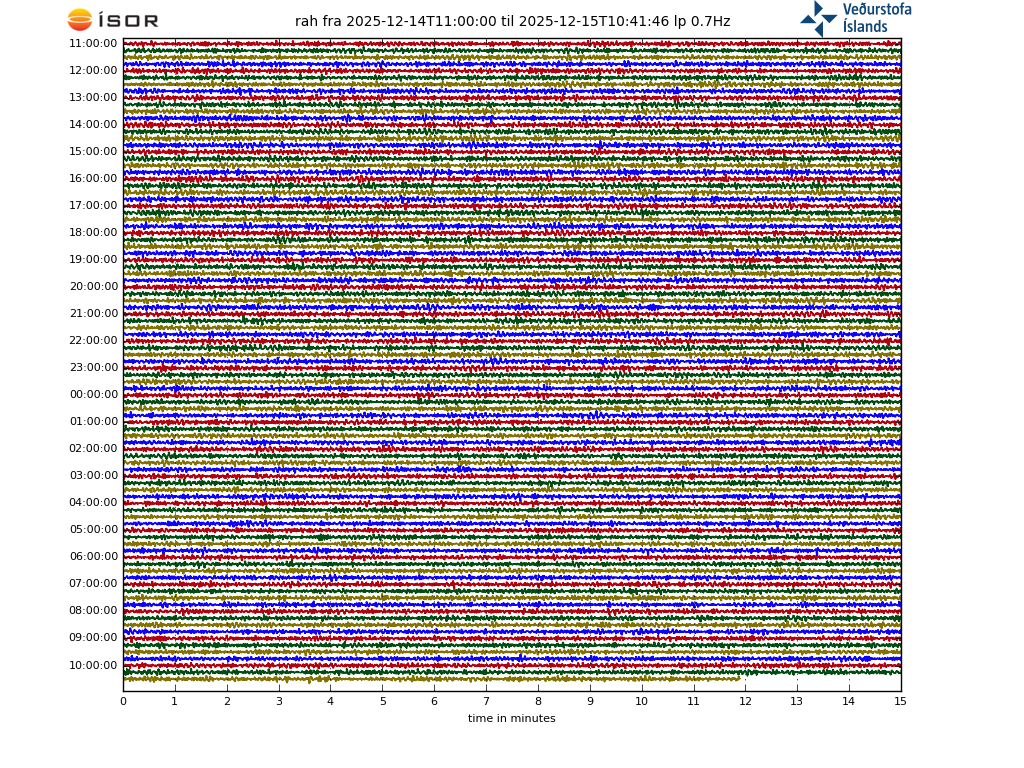The height and width of the screenshot is (768, 1024).
Task: Click the ÍSOR logo text
Action: pyautogui.click(x=128, y=21)
